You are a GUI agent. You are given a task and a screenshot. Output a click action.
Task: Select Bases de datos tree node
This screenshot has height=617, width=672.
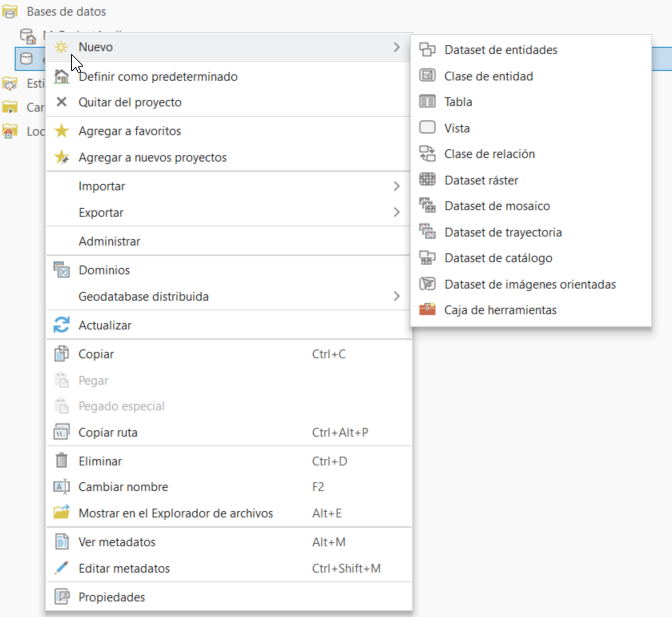tap(66, 11)
